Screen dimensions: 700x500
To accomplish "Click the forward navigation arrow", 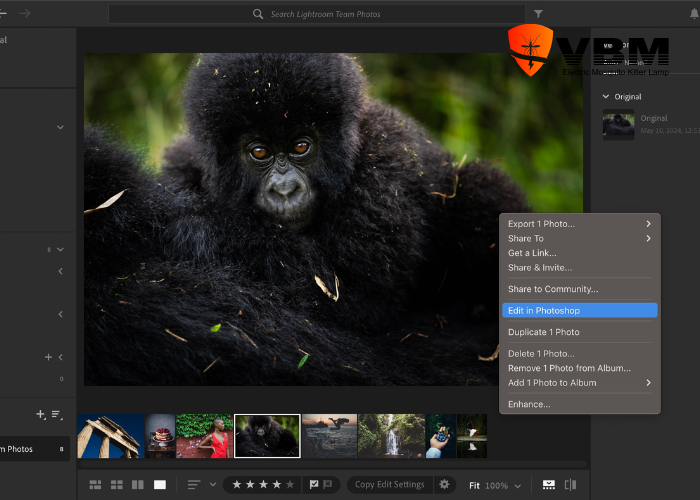I will point(25,13).
